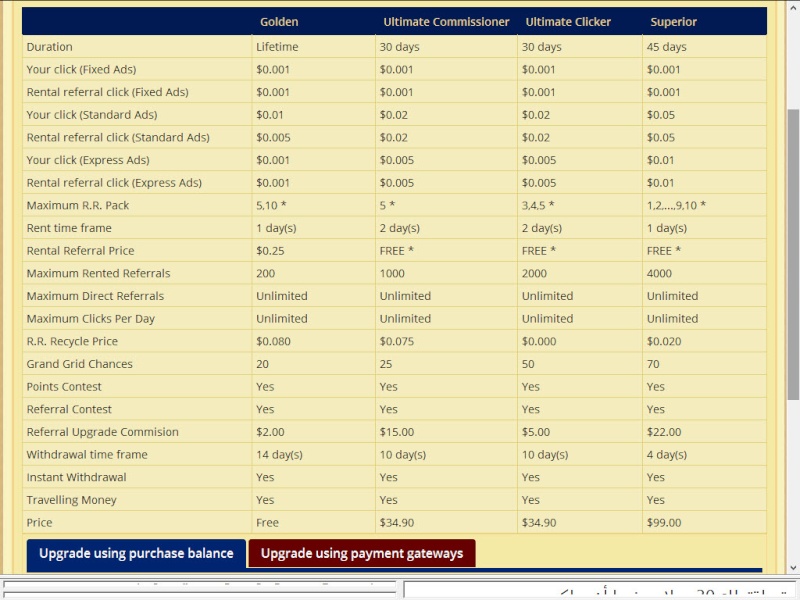Screen dimensions: 800x600
Task: Click the Your click (Standard Ads) label
Action: coord(92,115)
